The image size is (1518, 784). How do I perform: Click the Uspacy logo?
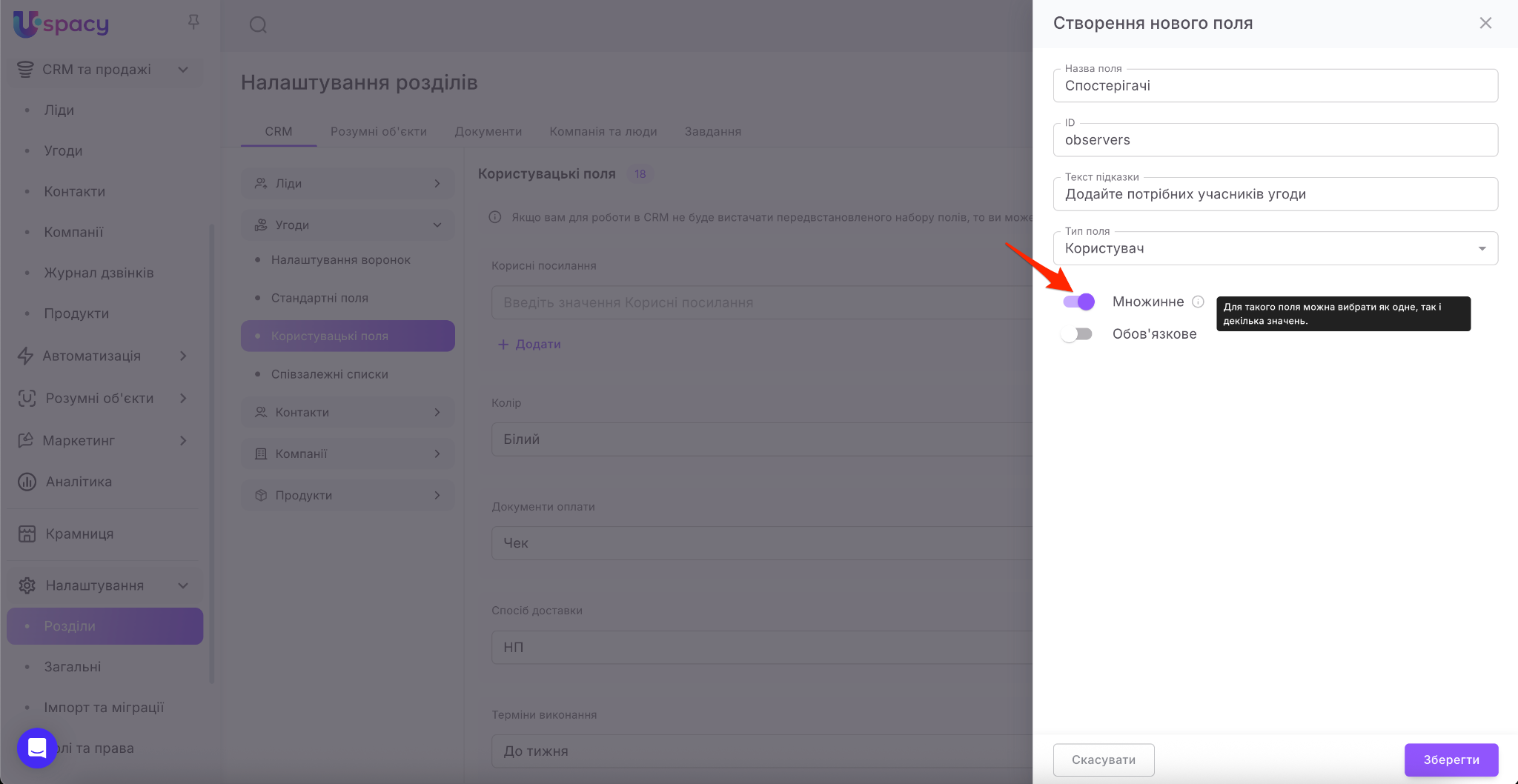62,24
